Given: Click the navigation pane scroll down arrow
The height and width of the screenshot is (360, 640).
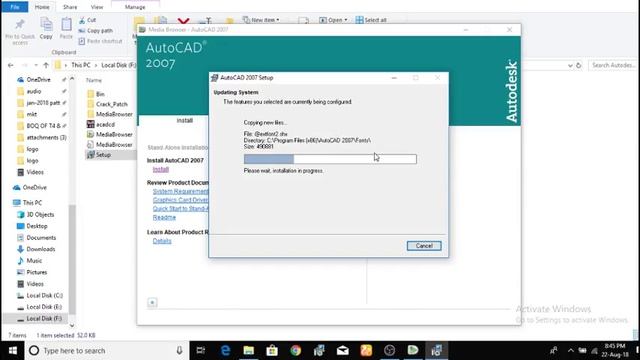Looking at the screenshot, I should (x=72, y=325).
